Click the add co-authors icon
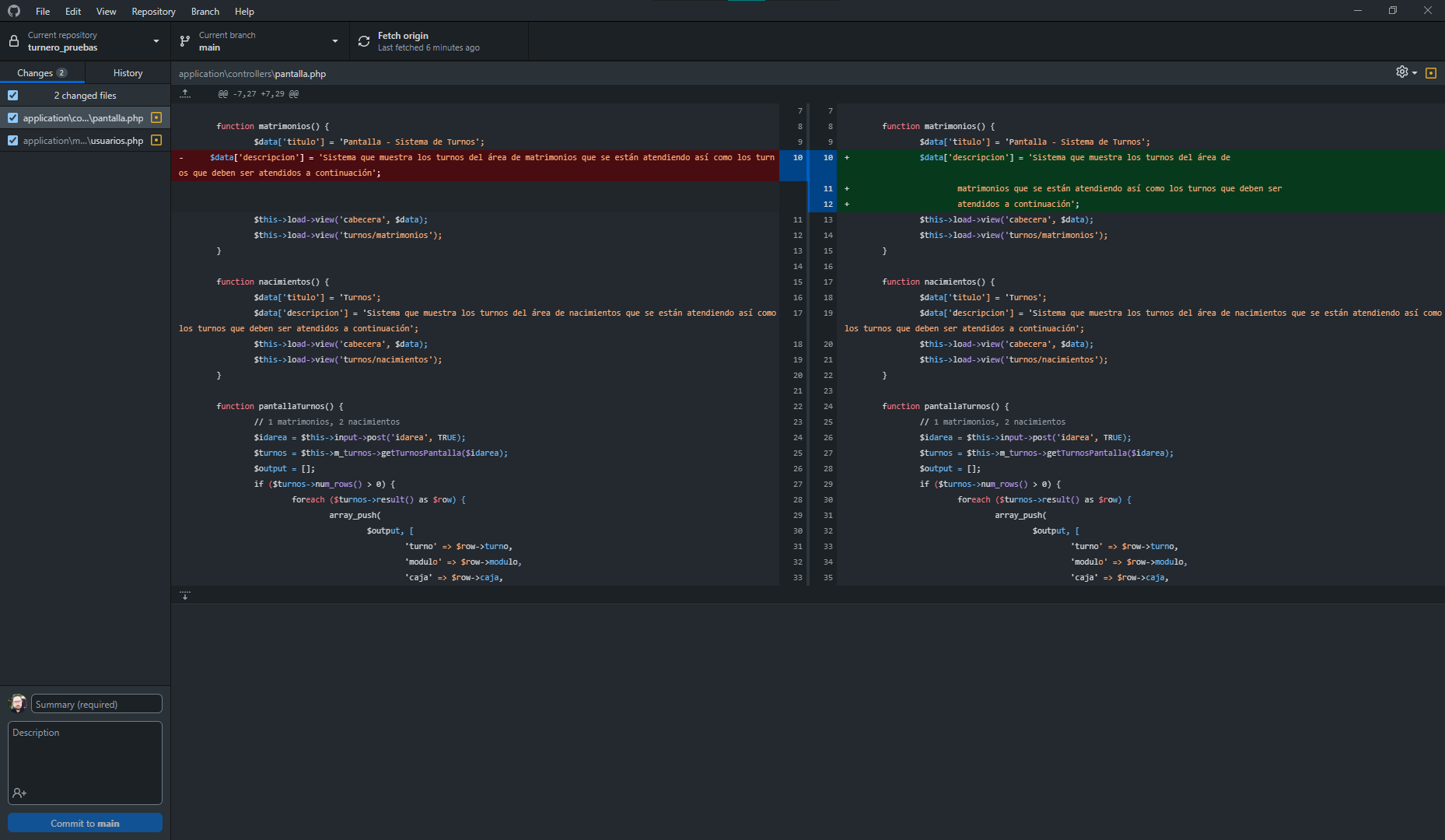The width and height of the screenshot is (1445, 840). point(19,793)
